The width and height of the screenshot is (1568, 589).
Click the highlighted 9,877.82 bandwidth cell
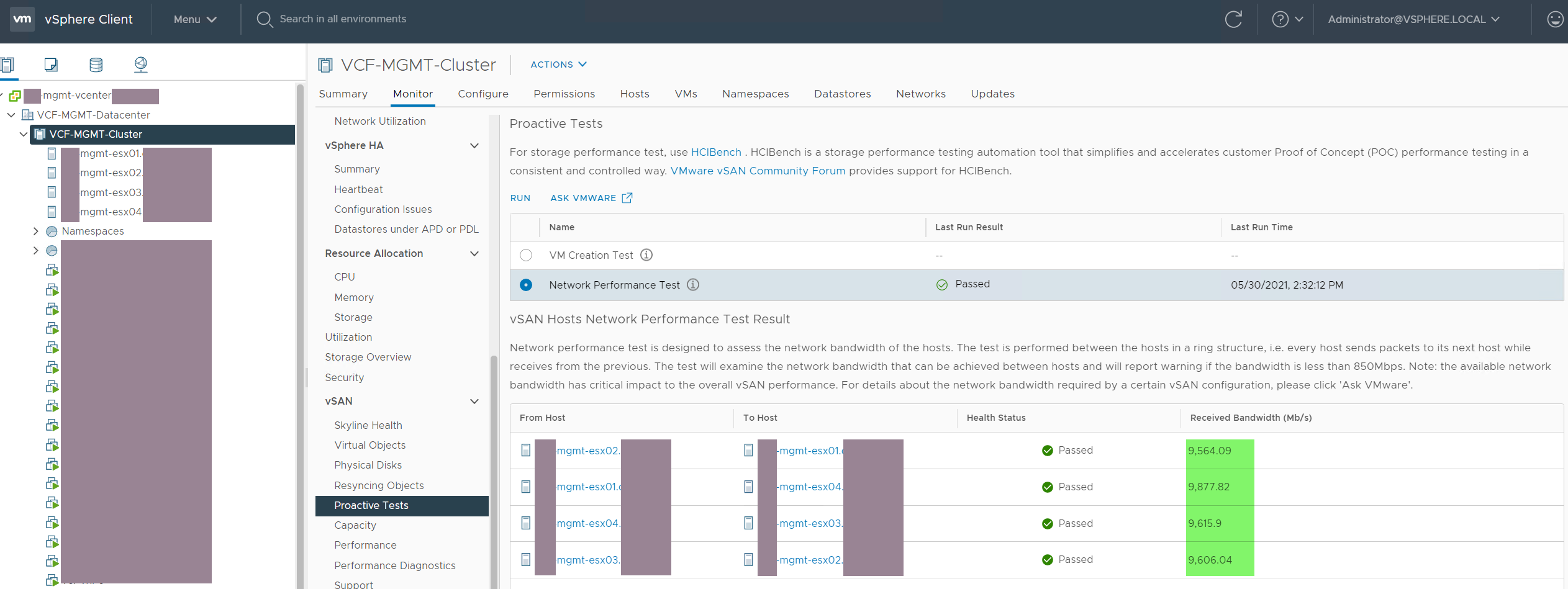[1220, 487]
